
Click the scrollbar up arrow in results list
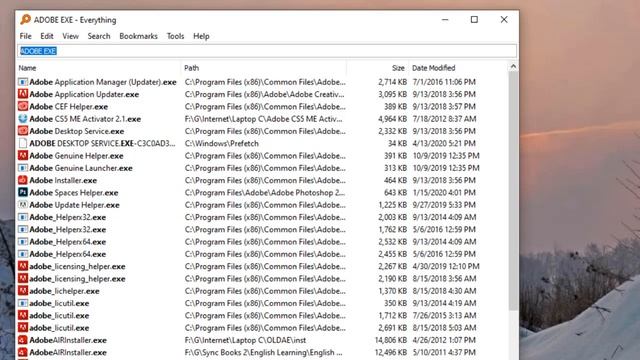tap(513, 67)
